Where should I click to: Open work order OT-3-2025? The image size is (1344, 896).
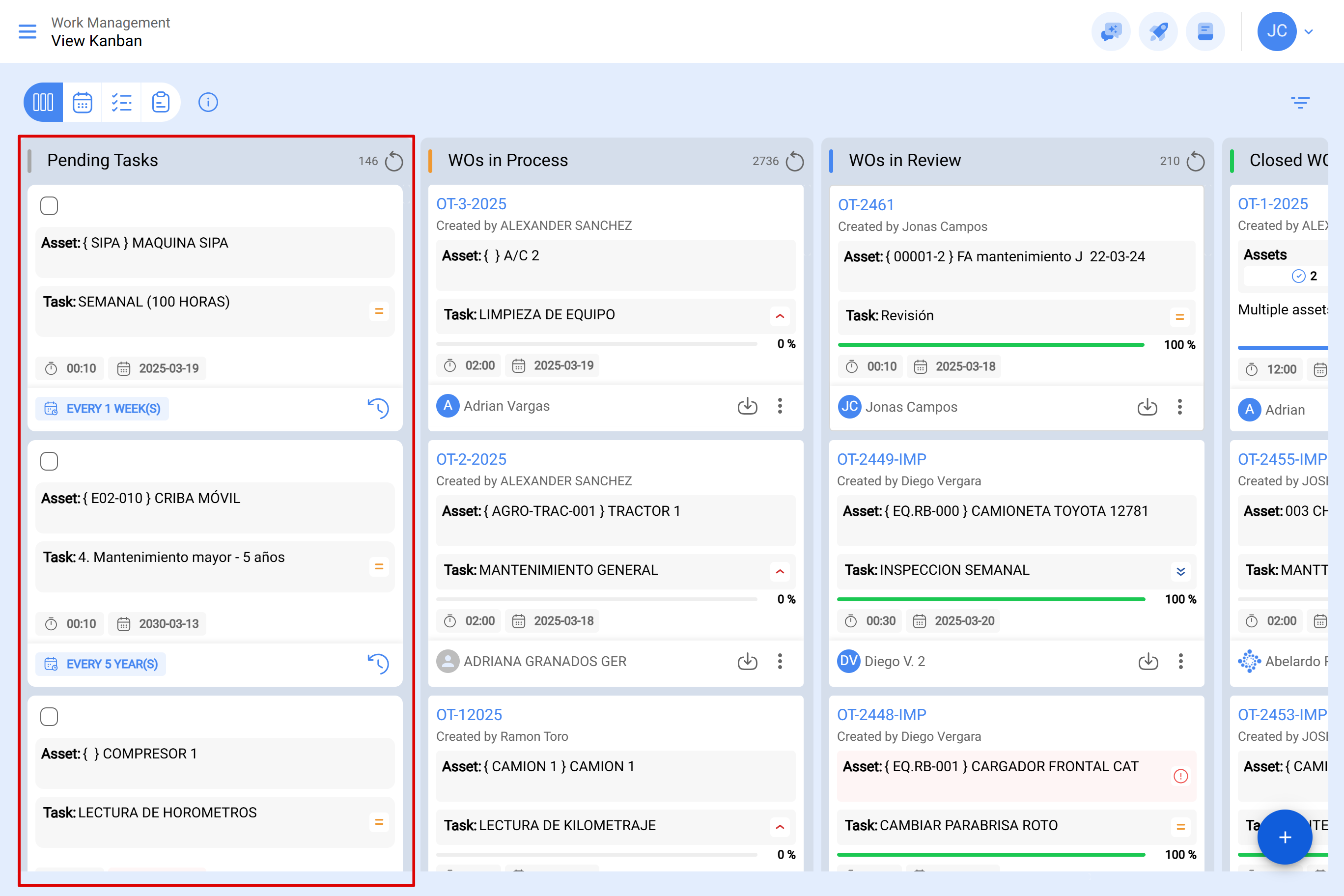tap(472, 204)
